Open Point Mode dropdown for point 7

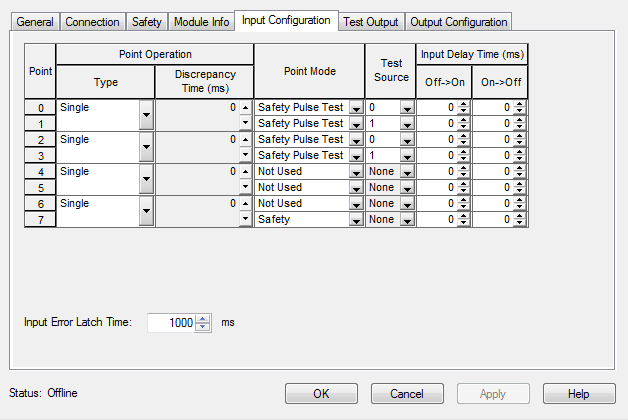click(x=356, y=219)
